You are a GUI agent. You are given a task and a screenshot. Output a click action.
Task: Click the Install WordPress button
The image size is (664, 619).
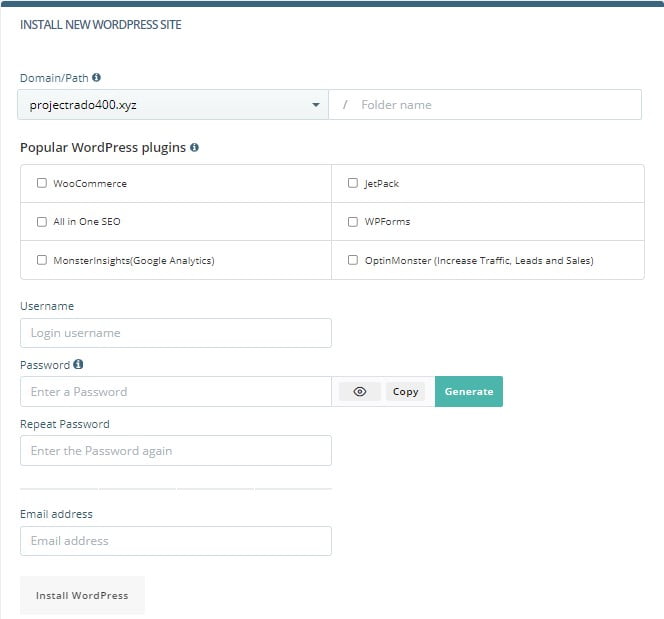point(82,595)
